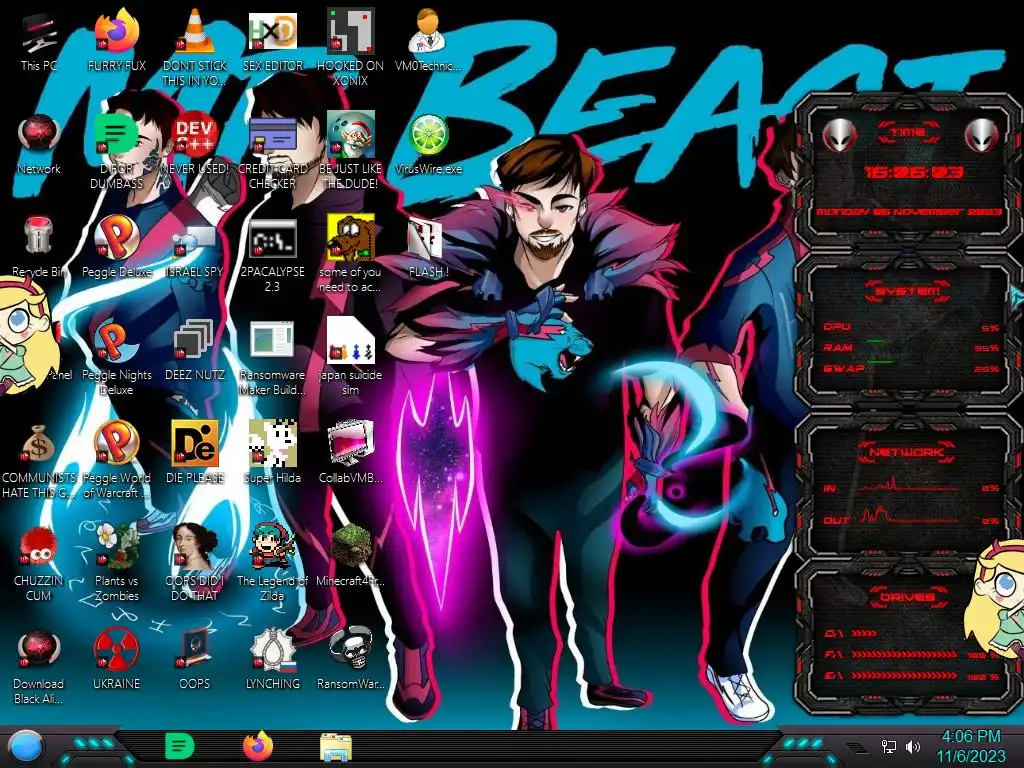1024x768 pixels.
Task: Open the This PC desktop icon
Action: pyautogui.click(x=39, y=42)
